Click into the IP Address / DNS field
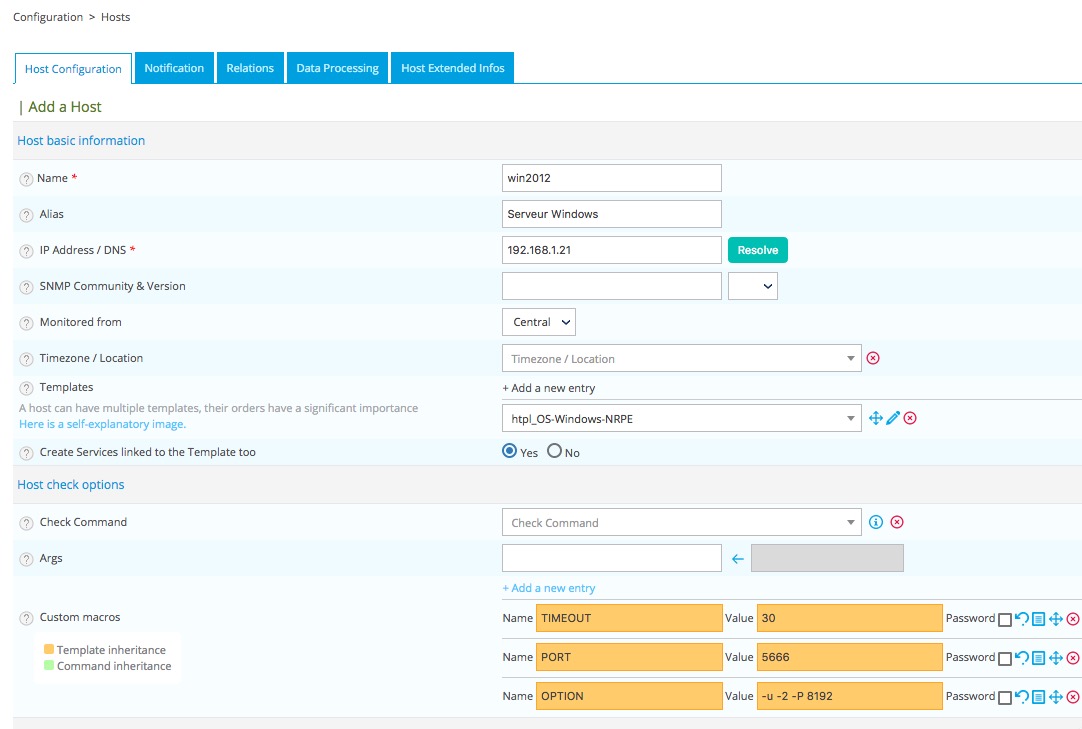The height and width of the screenshot is (729, 1082). tap(611, 250)
